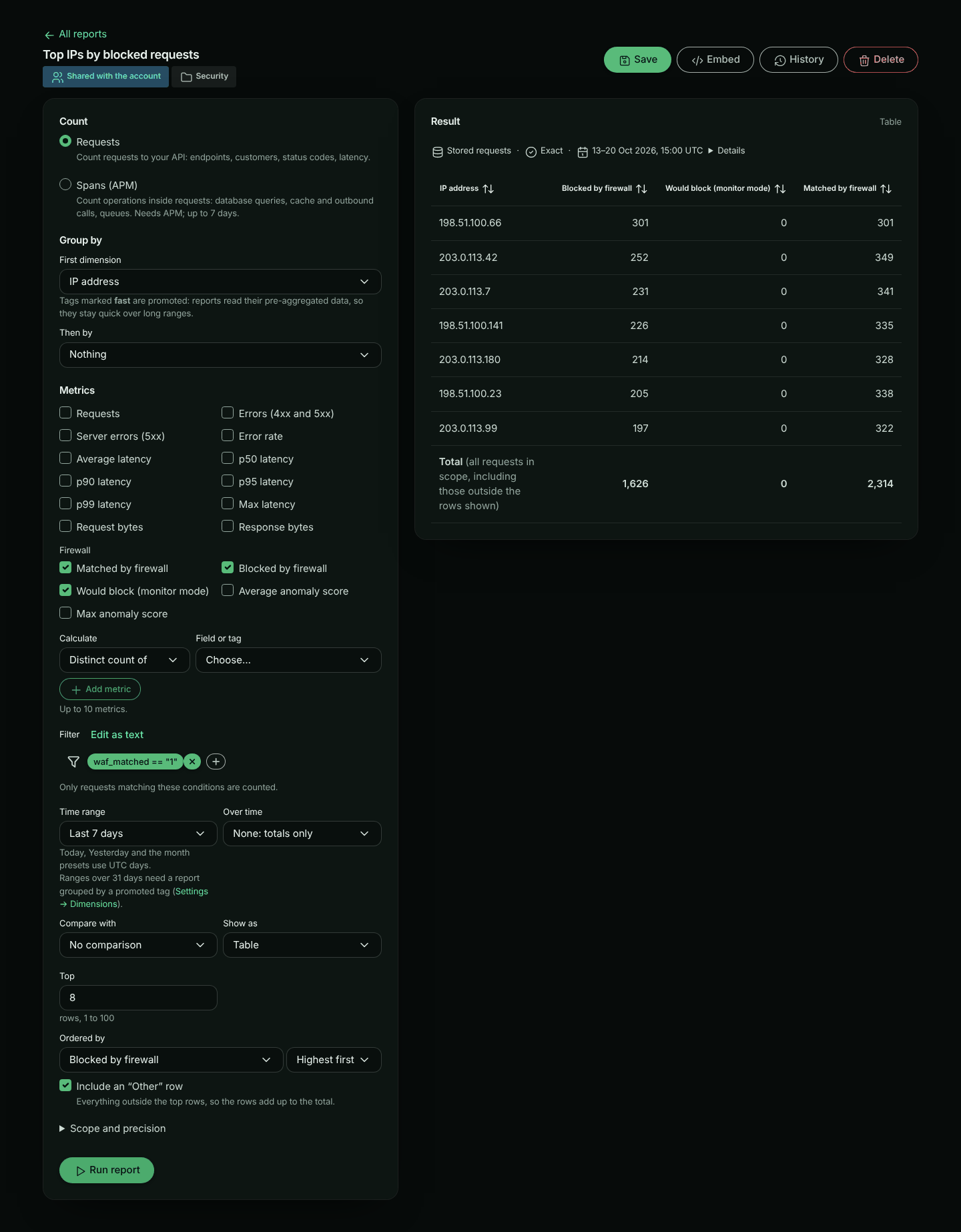The image size is (961, 1232).
Task: Open the Over time totals only dropdown
Action: [x=302, y=834]
